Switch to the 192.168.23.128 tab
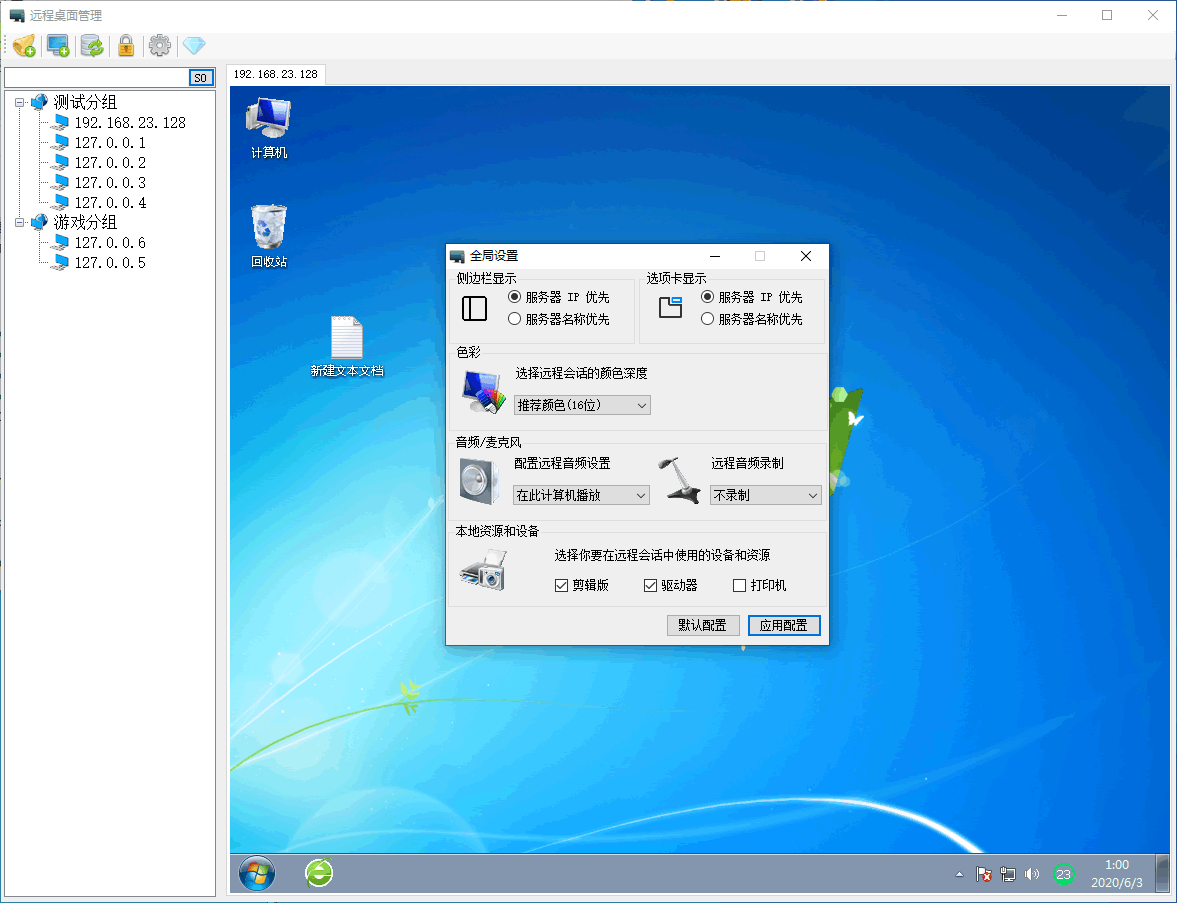Screen dimensions: 1177x903 pos(276,75)
